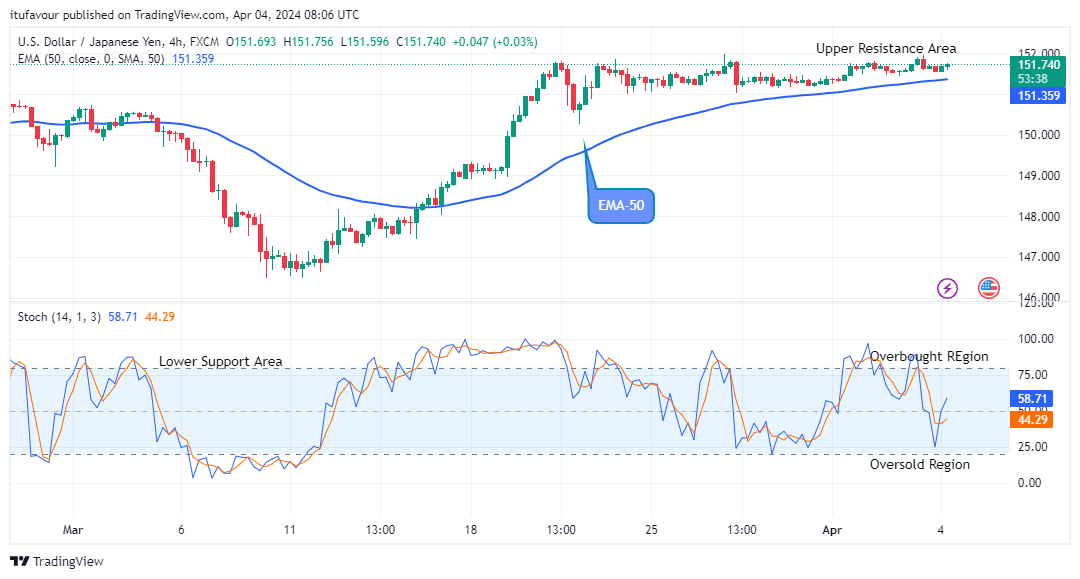Screen dimensions: 1080x579
Task: Click the +0.047 (+0.03%) change value
Action: (495, 42)
